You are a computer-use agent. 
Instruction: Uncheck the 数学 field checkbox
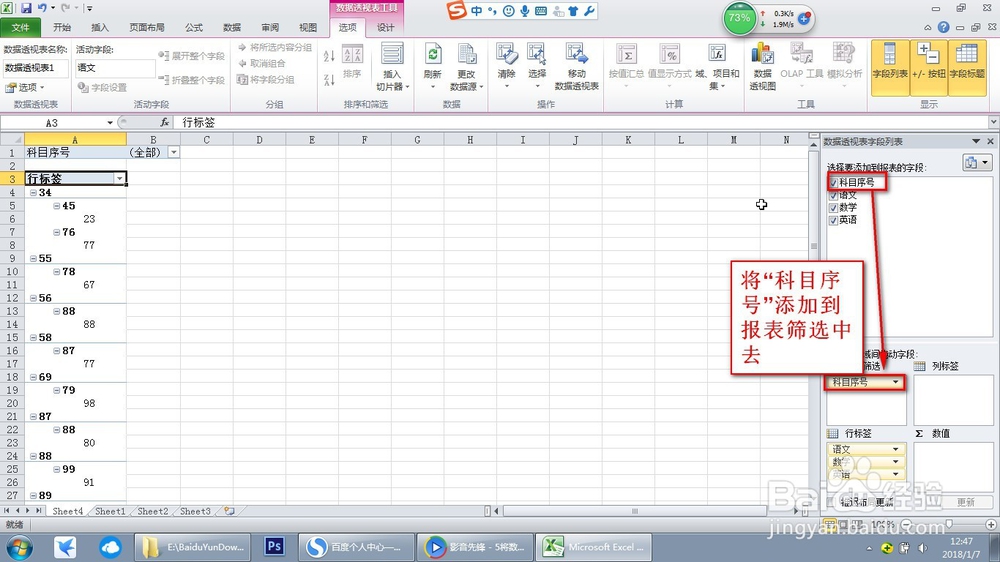[x=833, y=208]
